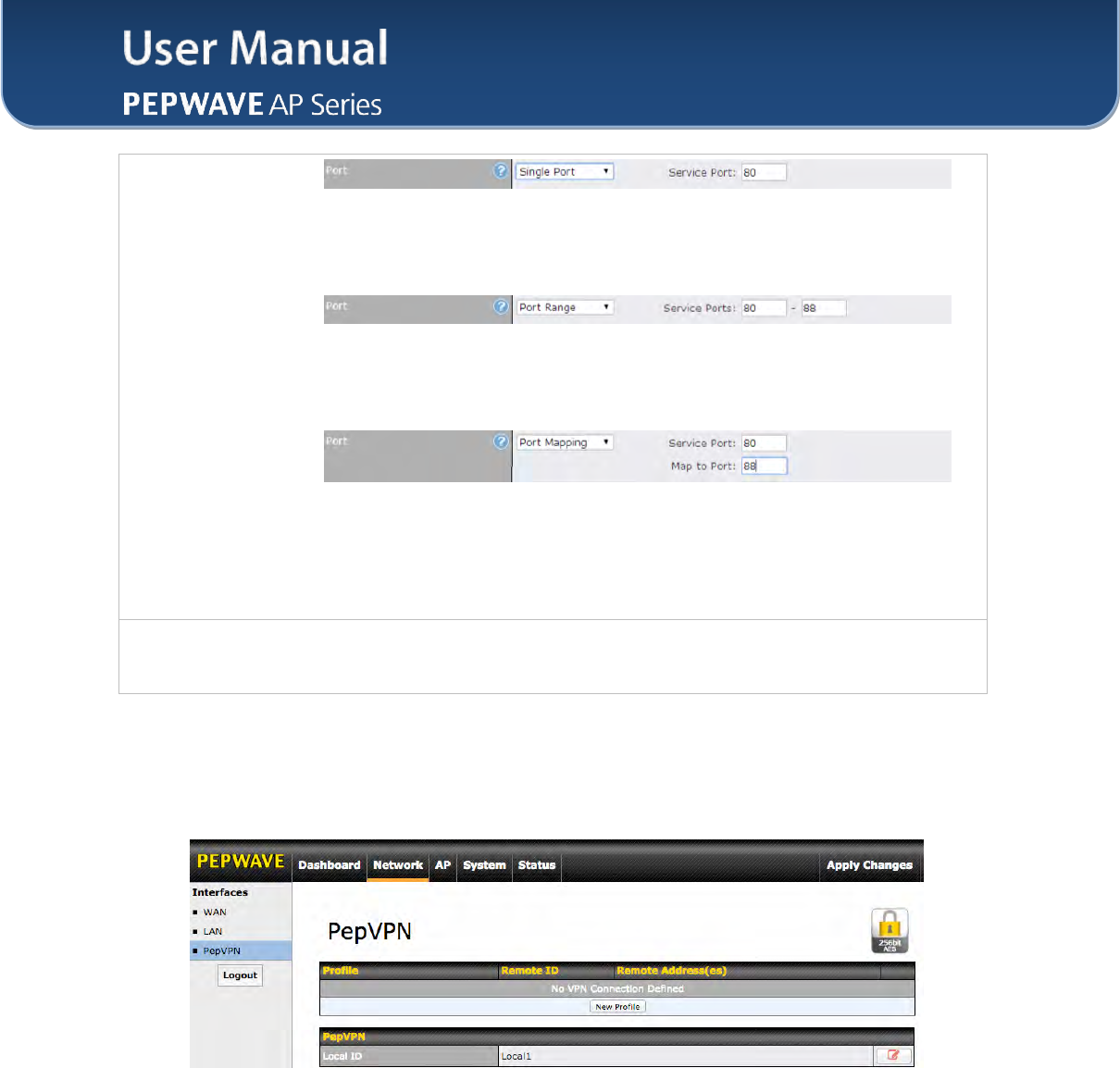Select LAN in Interfaces sidebar

(x=213, y=931)
